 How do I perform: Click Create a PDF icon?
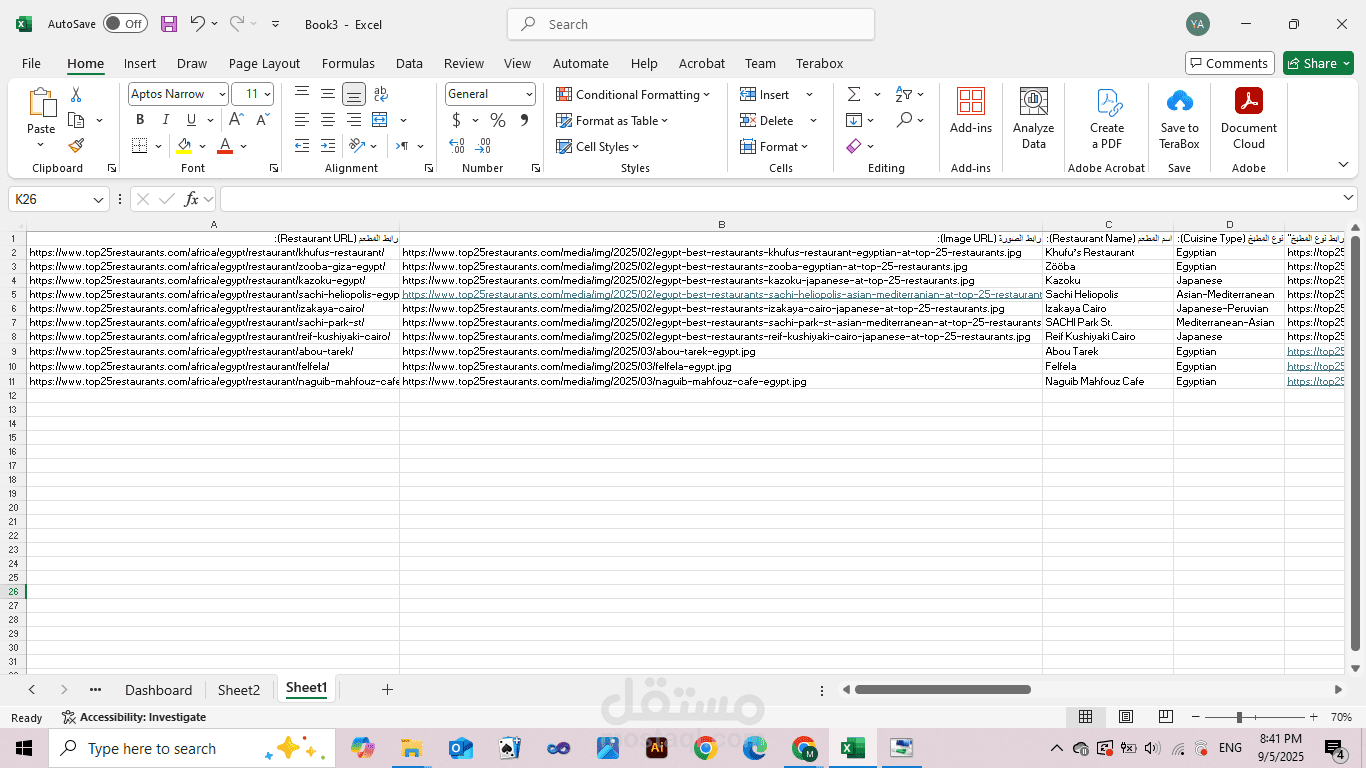point(1107,118)
